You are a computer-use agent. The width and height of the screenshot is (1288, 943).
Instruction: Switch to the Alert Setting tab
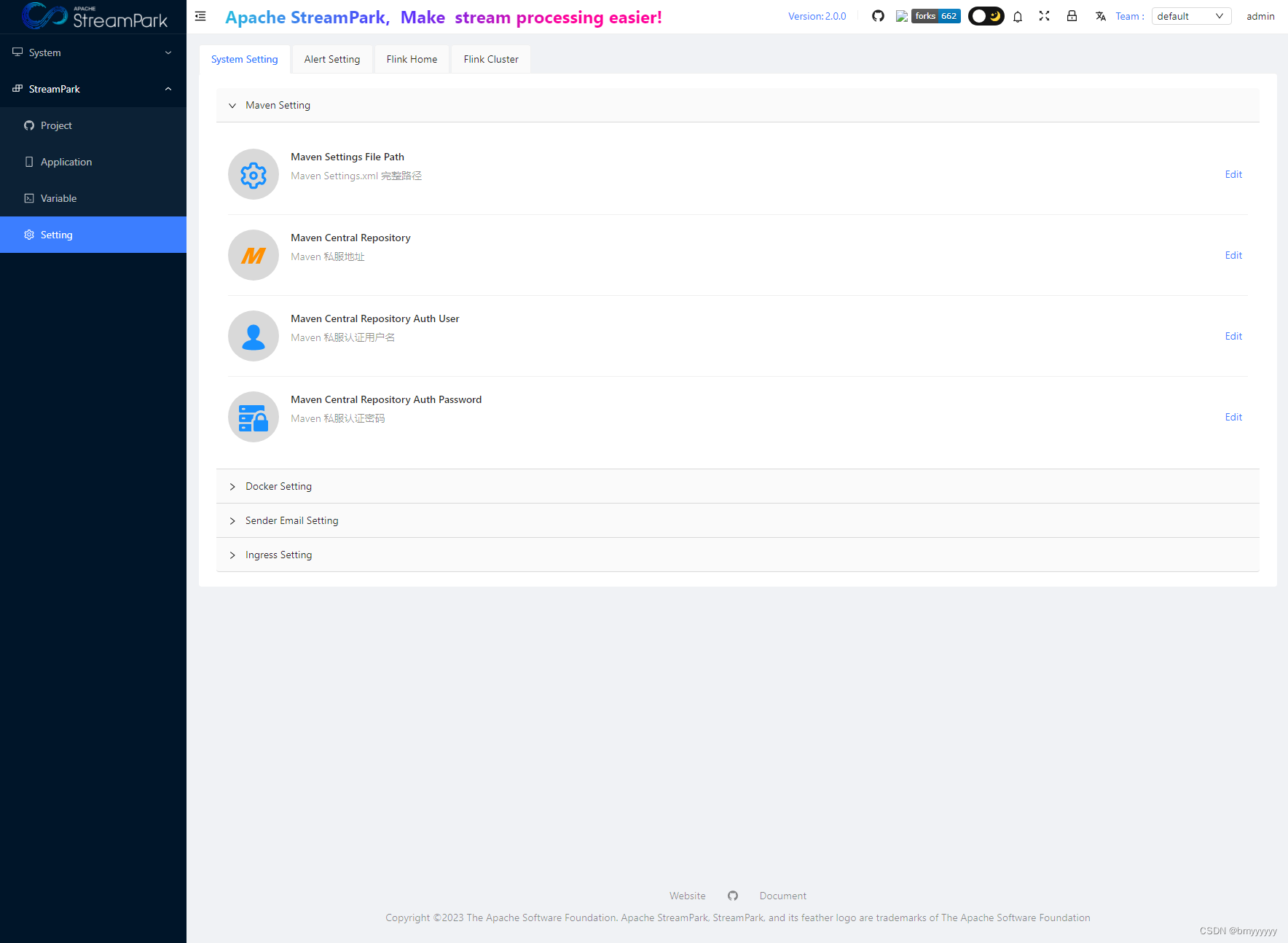[332, 59]
